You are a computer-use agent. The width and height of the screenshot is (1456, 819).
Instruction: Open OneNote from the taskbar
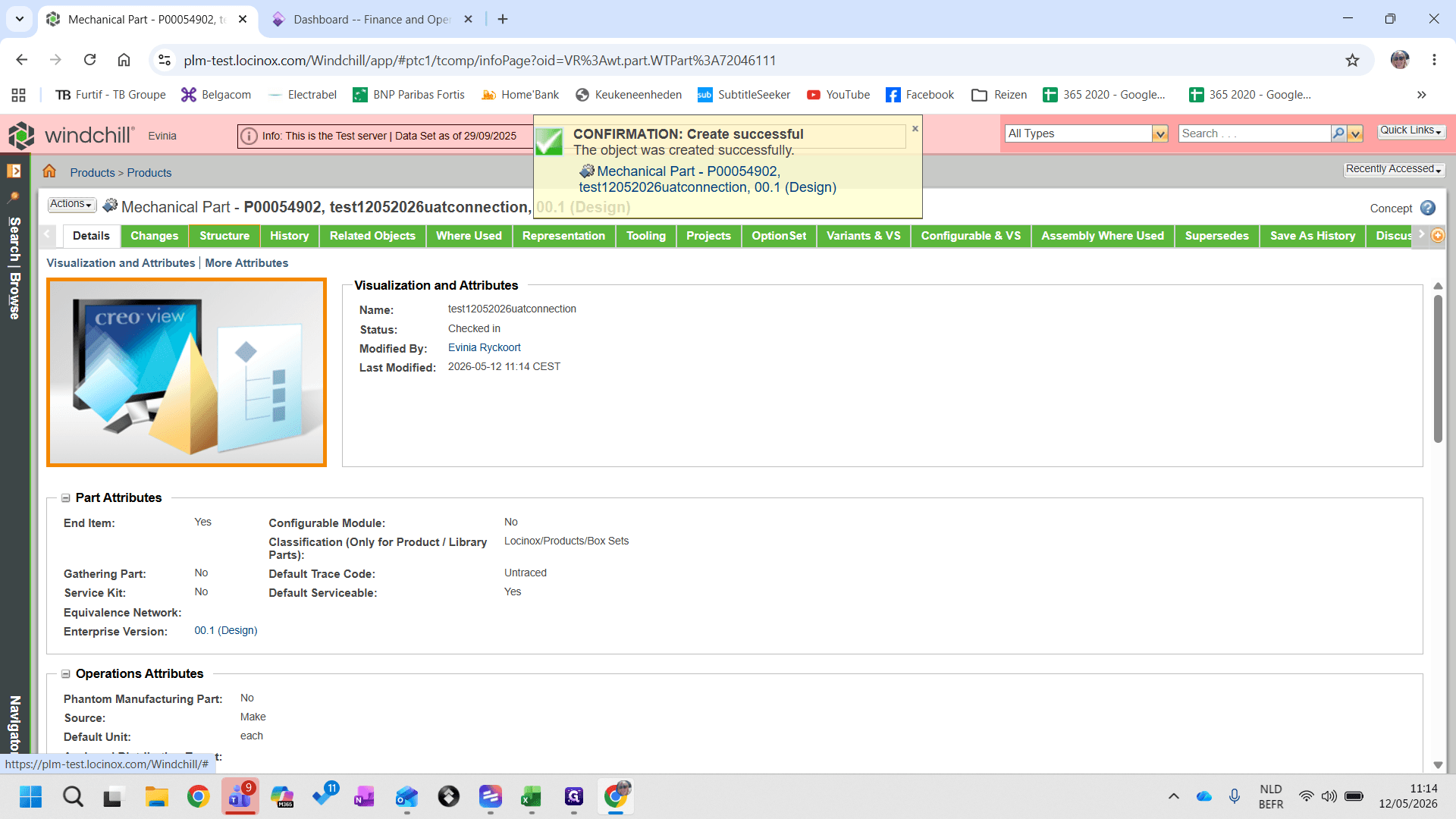364,796
